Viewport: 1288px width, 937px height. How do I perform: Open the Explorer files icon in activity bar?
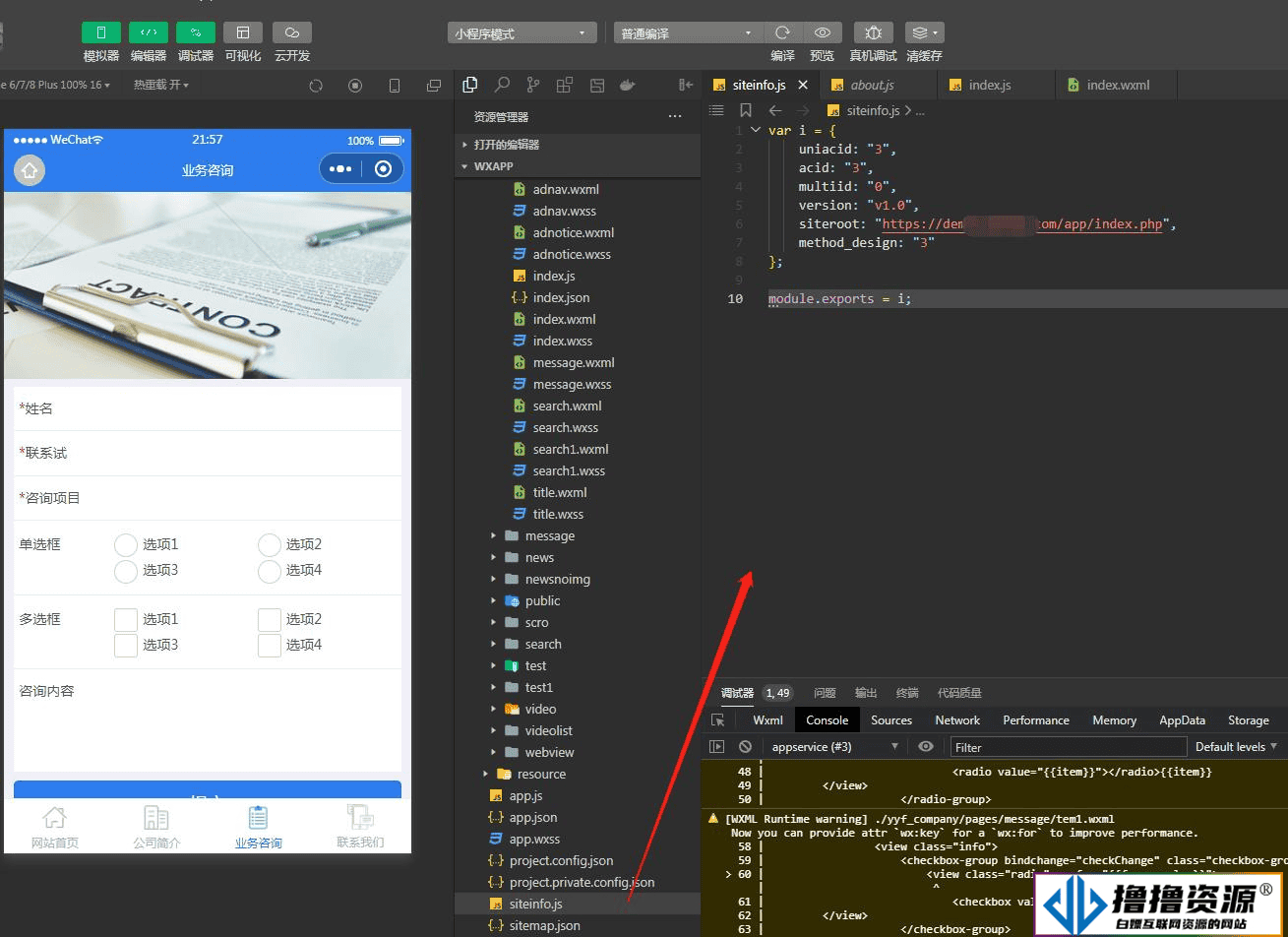470,85
